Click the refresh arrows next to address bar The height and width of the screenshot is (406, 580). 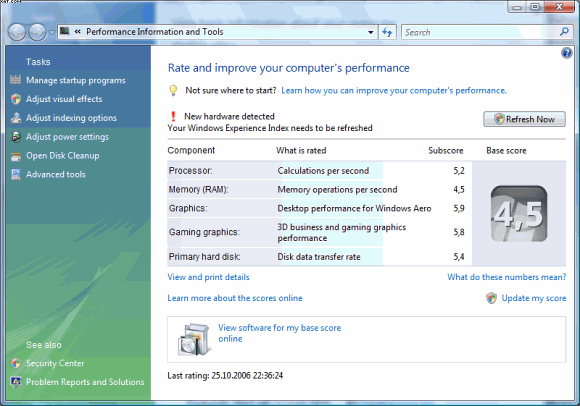pyautogui.click(x=387, y=32)
